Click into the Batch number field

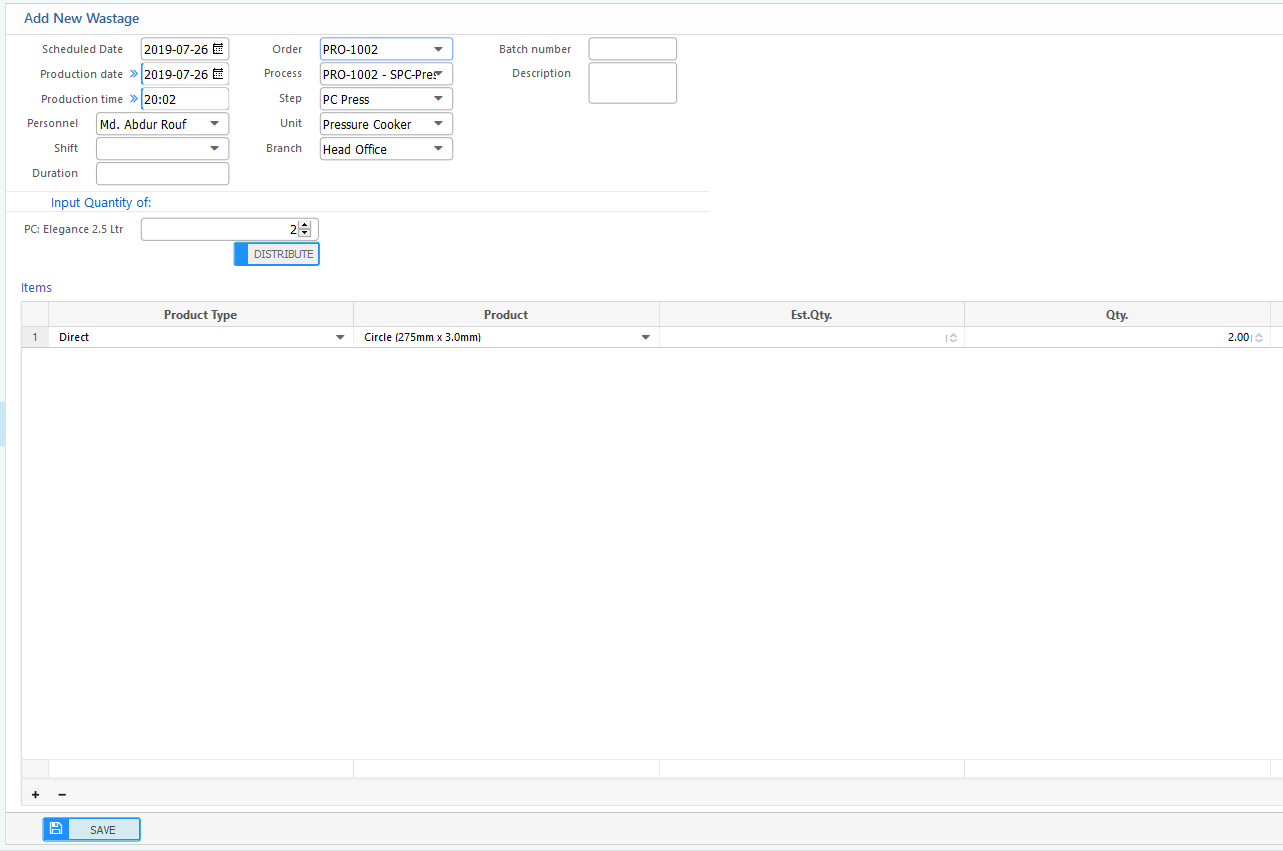point(632,49)
